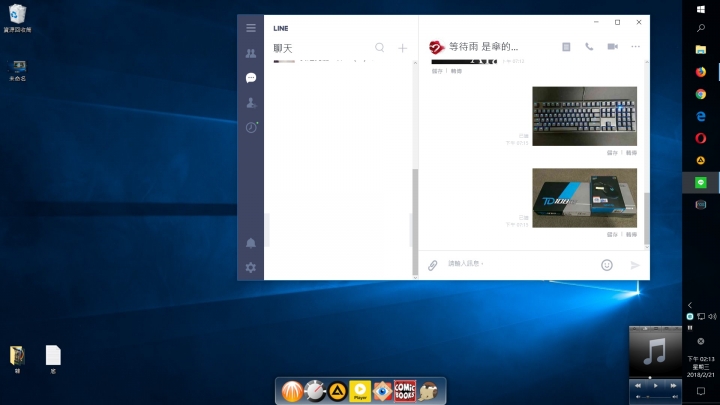Click the message input field
720x405 pixels.
pos(519,264)
